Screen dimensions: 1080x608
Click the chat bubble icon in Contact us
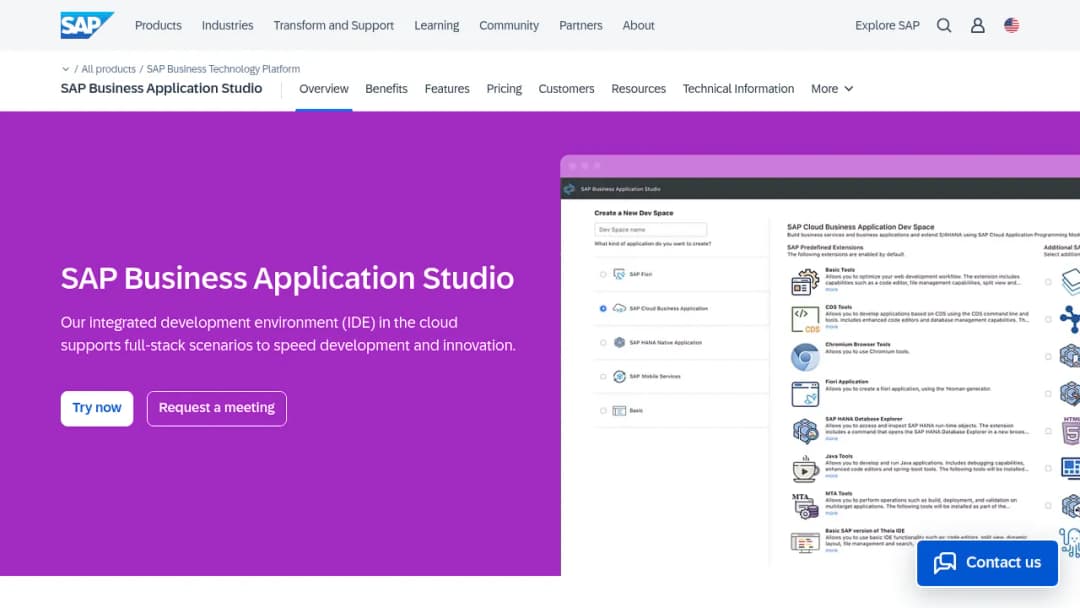pos(945,563)
